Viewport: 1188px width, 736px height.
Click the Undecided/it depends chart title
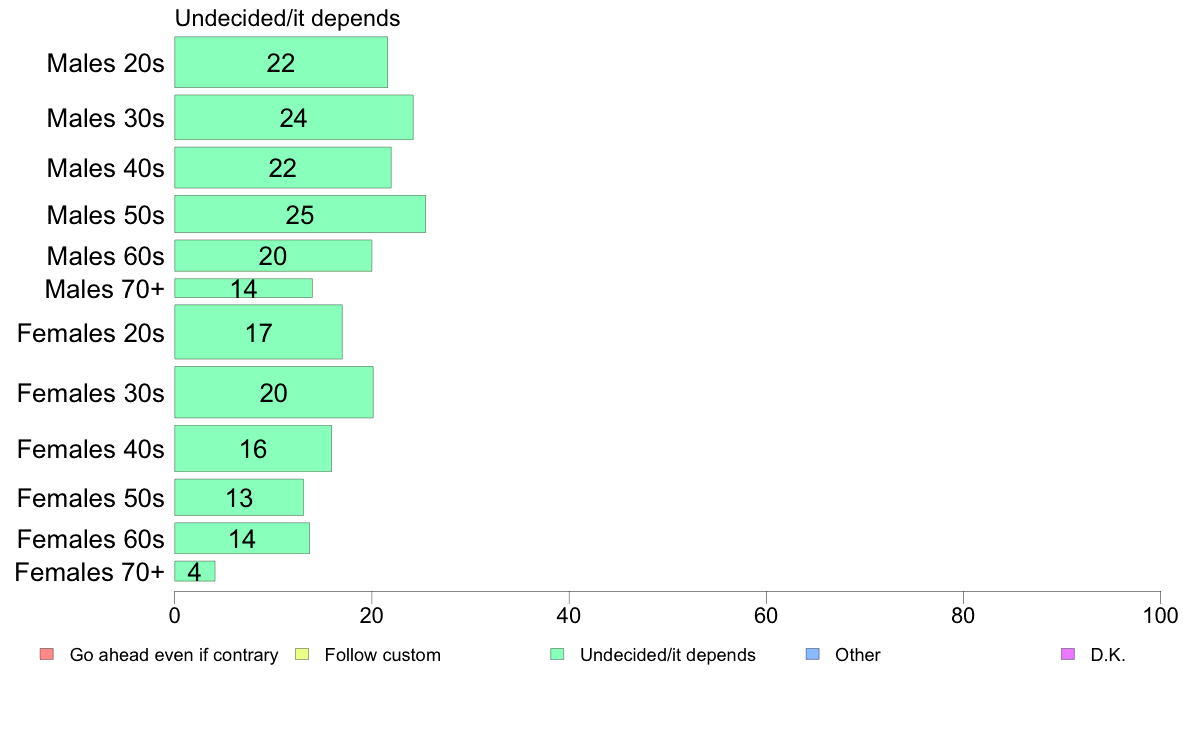coord(287,18)
